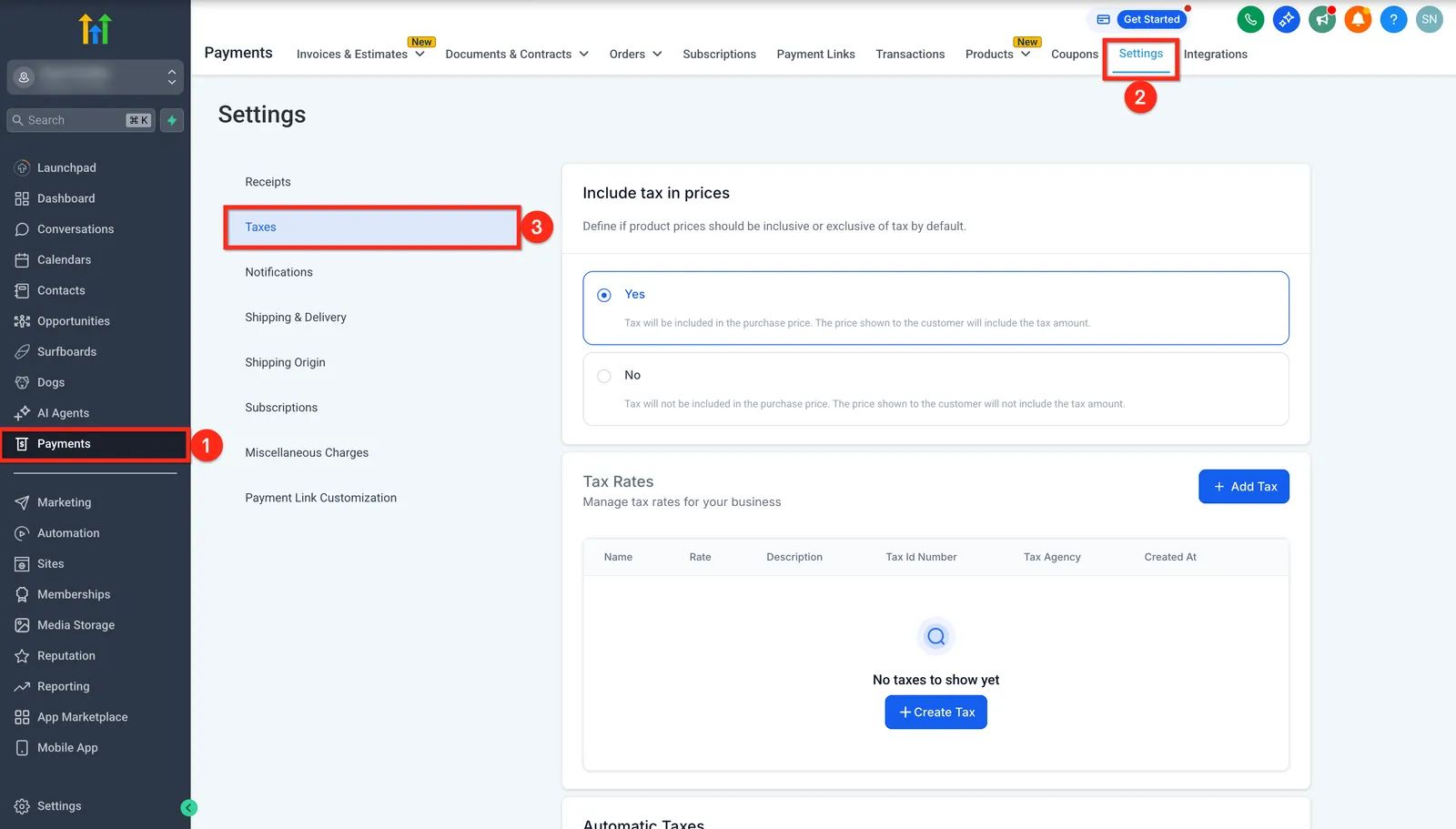Viewport: 1456px width, 829px height.
Task: Open Calendars in sidebar
Action: click(64, 259)
